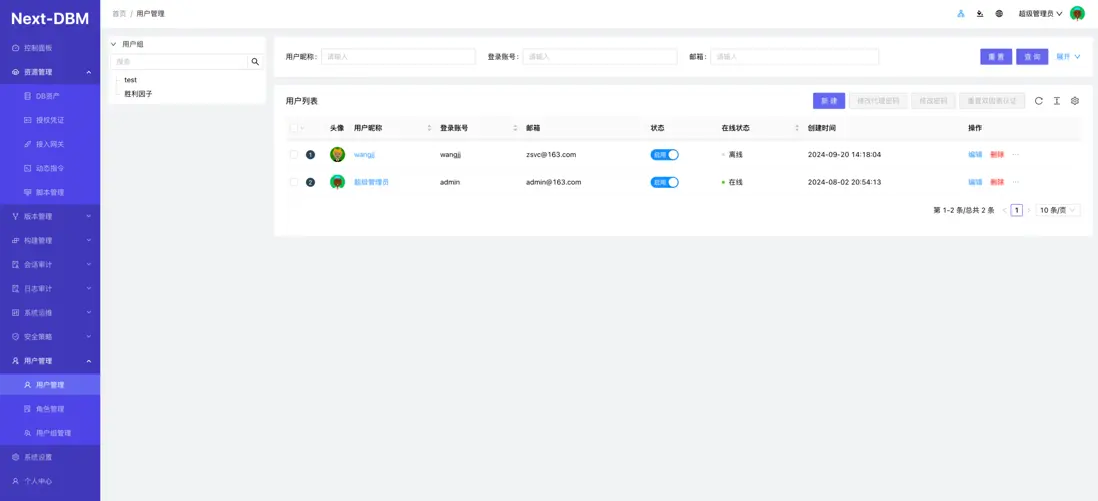The width and height of the screenshot is (1098, 501).
Task: Check the 超级管理员 row checkbox
Action: pyautogui.click(x=294, y=182)
